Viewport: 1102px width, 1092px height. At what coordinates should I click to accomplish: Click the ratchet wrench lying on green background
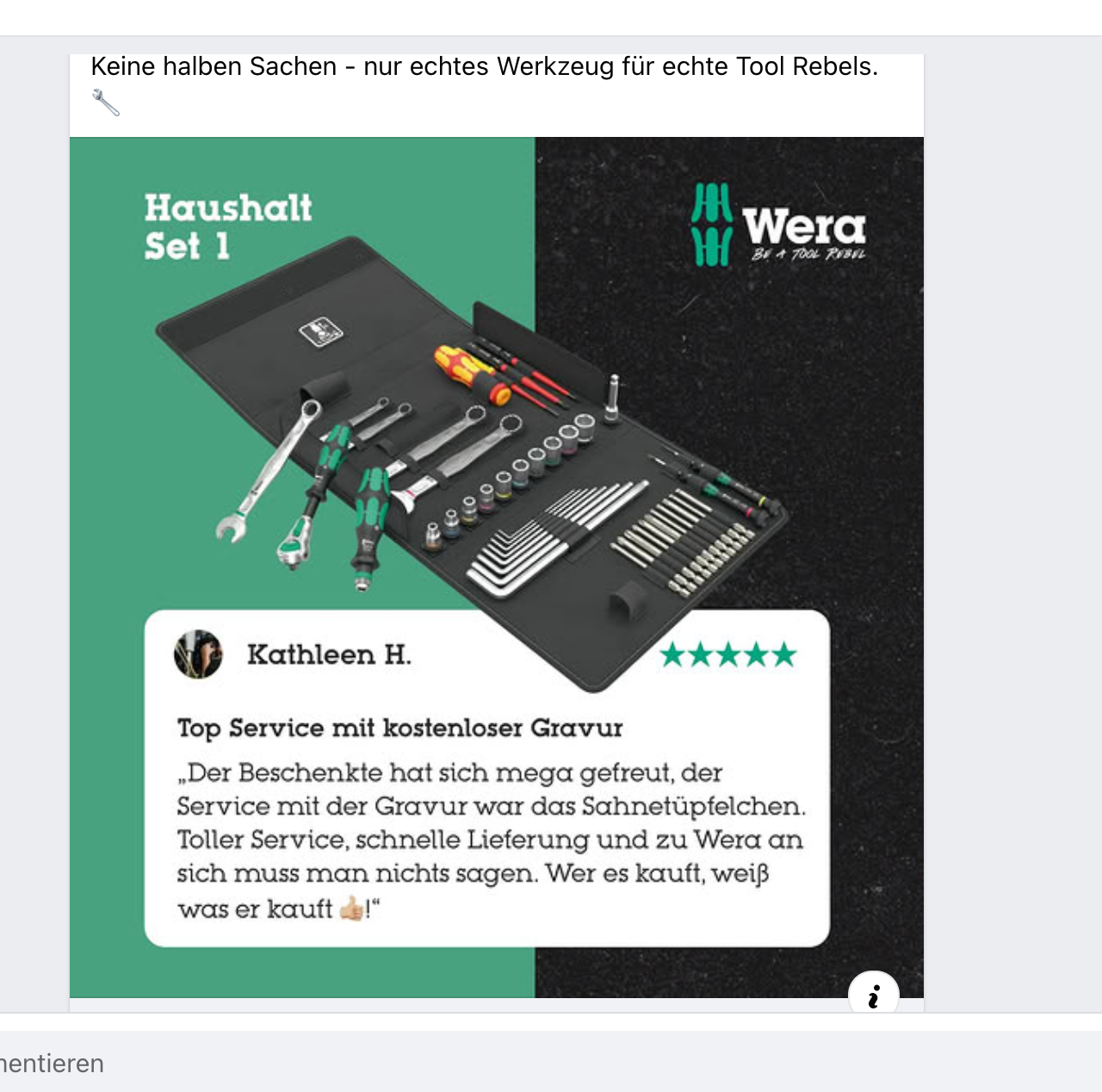(269, 471)
